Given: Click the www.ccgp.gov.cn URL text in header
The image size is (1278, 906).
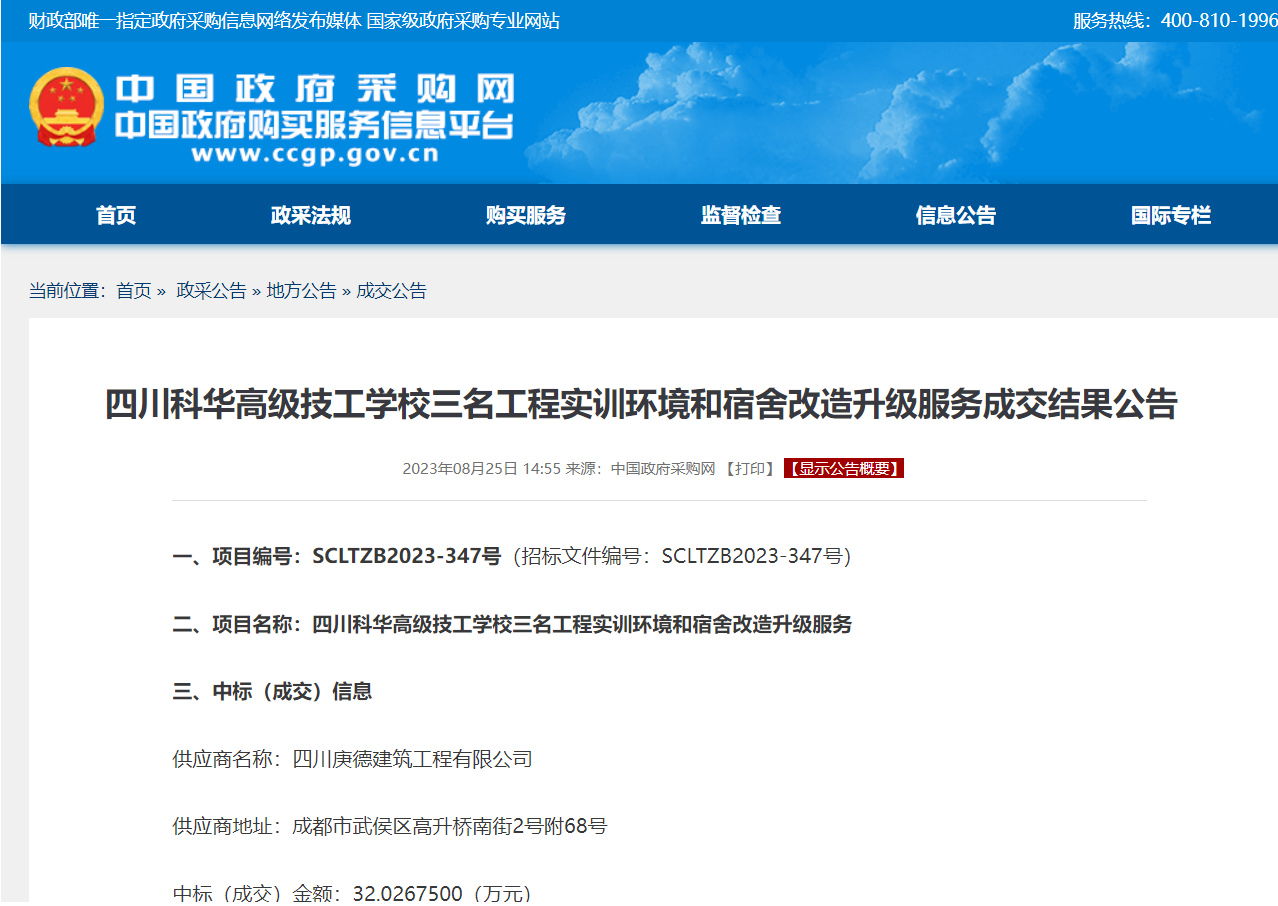Looking at the screenshot, I should [x=315, y=154].
